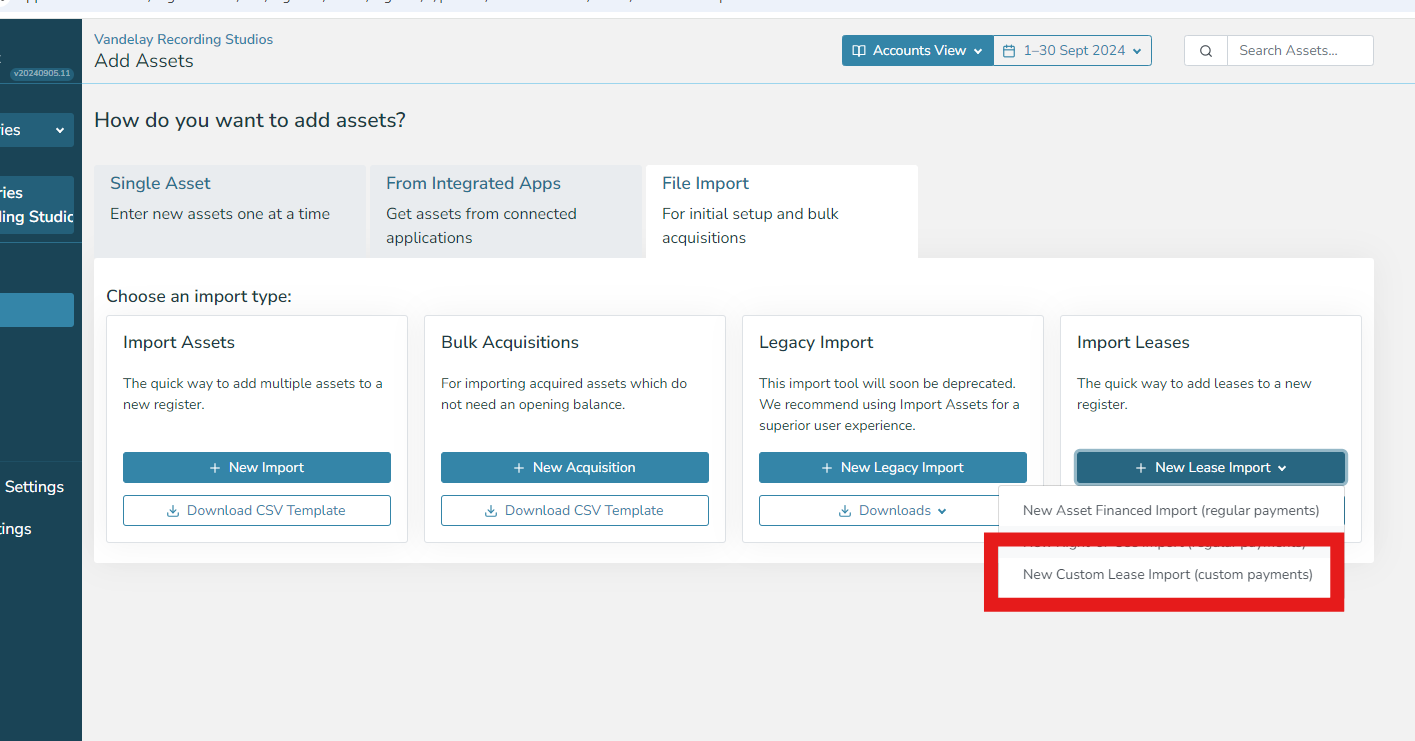
Task: Click the Bulk Acquisitions card heading
Action: pyautogui.click(x=510, y=342)
